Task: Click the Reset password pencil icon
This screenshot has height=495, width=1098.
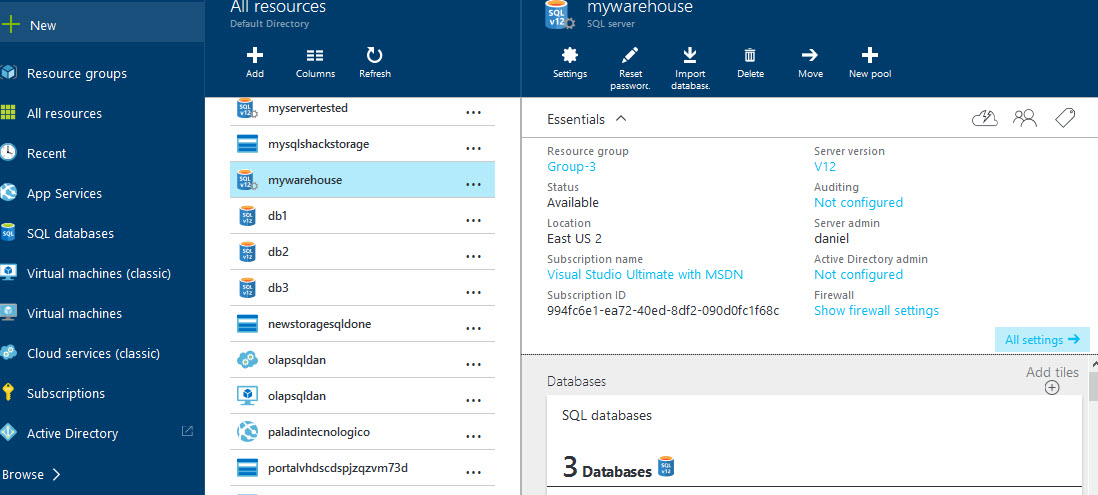Action: tap(630, 56)
